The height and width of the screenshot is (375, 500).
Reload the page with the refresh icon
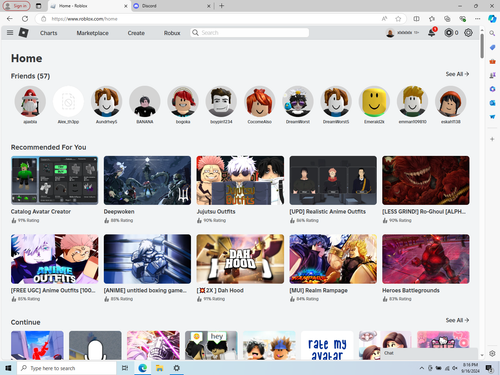pyautogui.click(x=25, y=19)
